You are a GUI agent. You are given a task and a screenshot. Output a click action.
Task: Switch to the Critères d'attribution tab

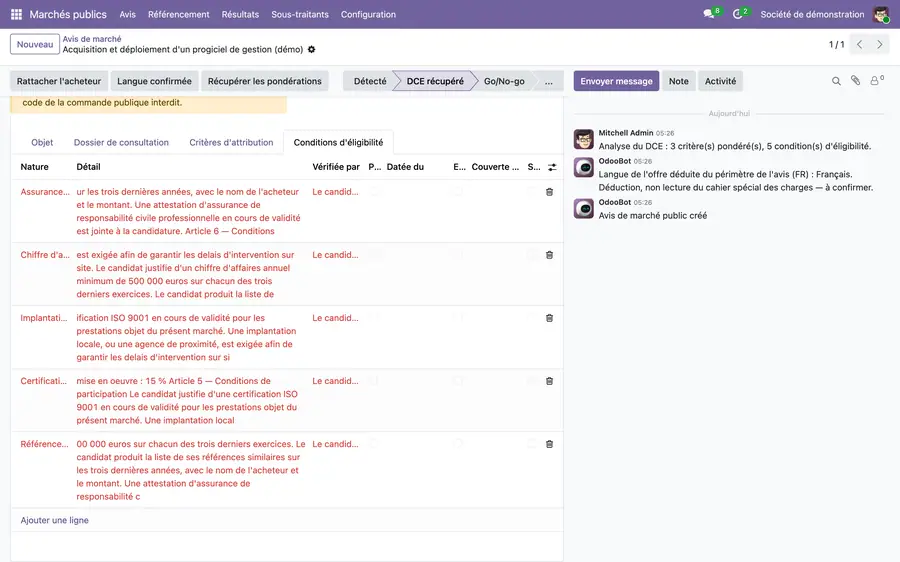tap(231, 142)
